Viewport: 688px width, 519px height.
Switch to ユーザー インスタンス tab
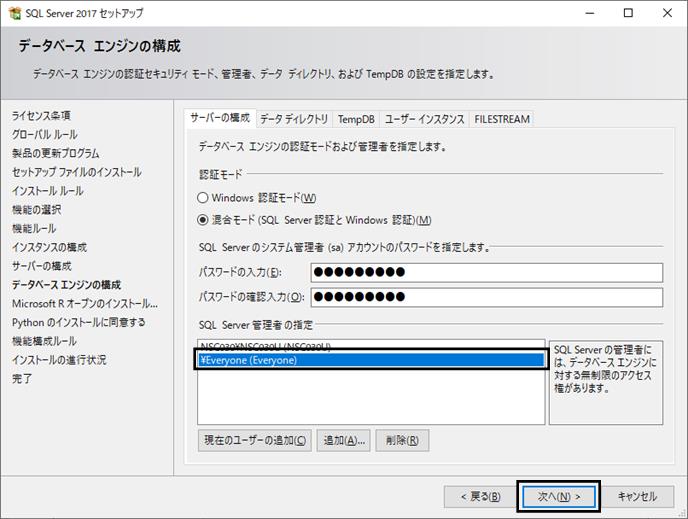click(424, 119)
